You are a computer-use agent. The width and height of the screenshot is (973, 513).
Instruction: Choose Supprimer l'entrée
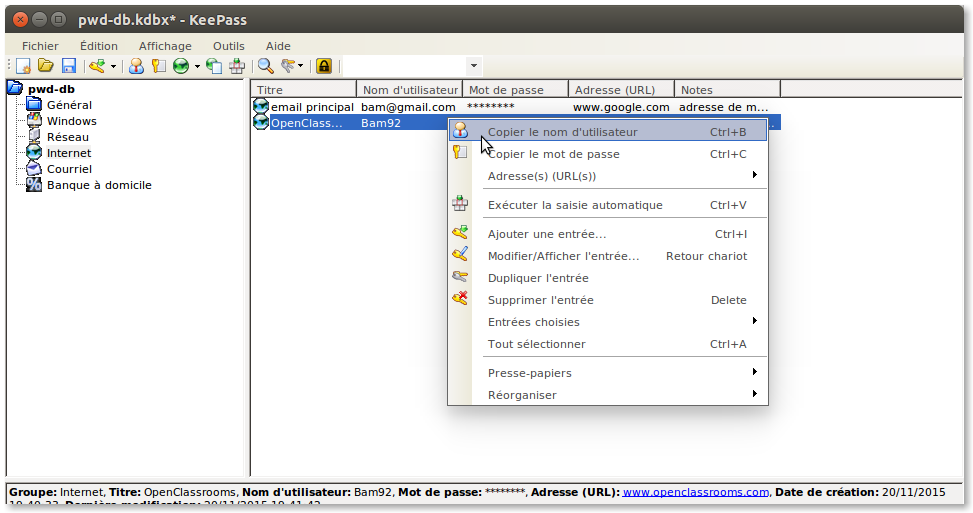tap(608, 300)
